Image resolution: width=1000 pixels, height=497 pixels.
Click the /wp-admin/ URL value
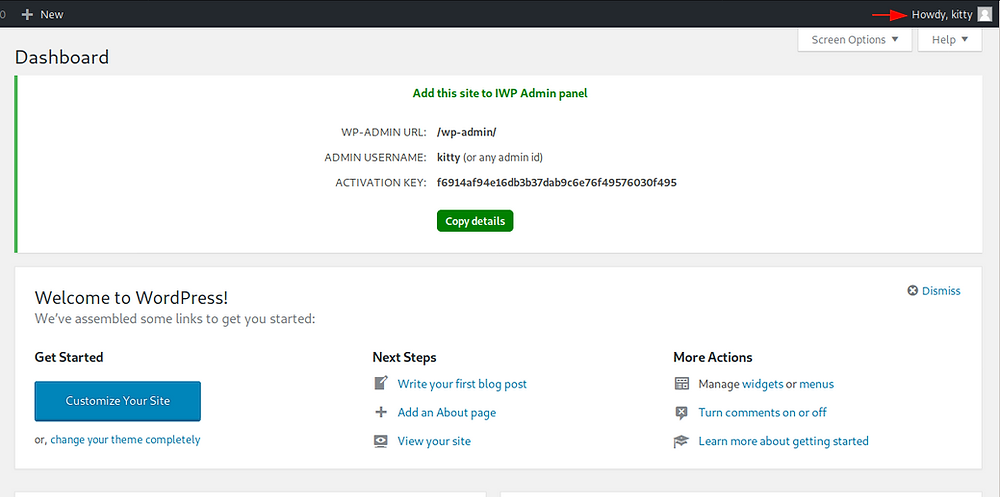467,132
